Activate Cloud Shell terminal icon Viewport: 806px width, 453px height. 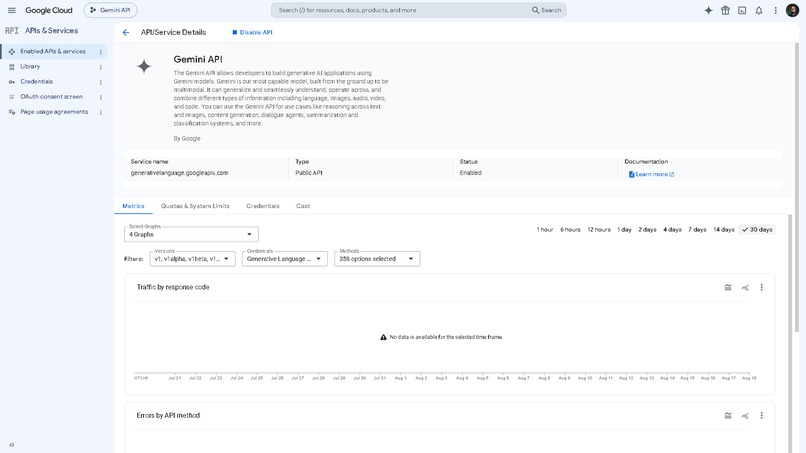[x=742, y=10]
